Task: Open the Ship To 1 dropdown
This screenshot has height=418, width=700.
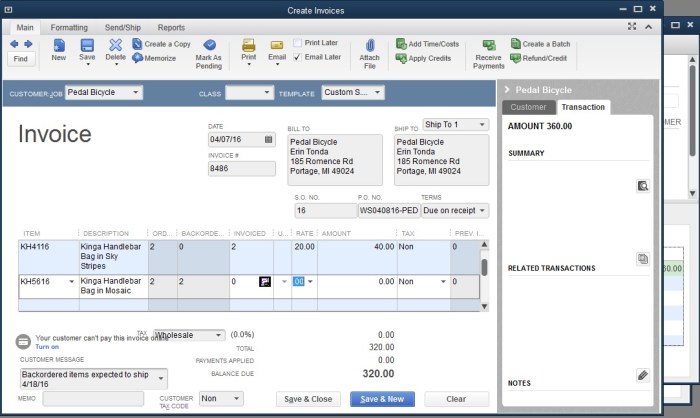Action: click(482, 125)
